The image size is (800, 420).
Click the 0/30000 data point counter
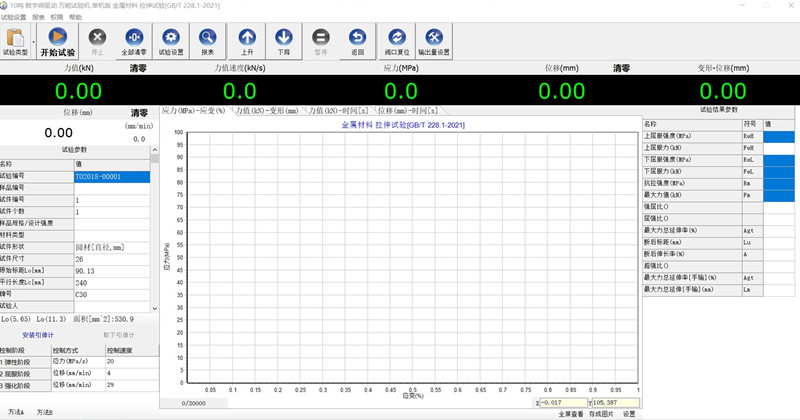194,403
